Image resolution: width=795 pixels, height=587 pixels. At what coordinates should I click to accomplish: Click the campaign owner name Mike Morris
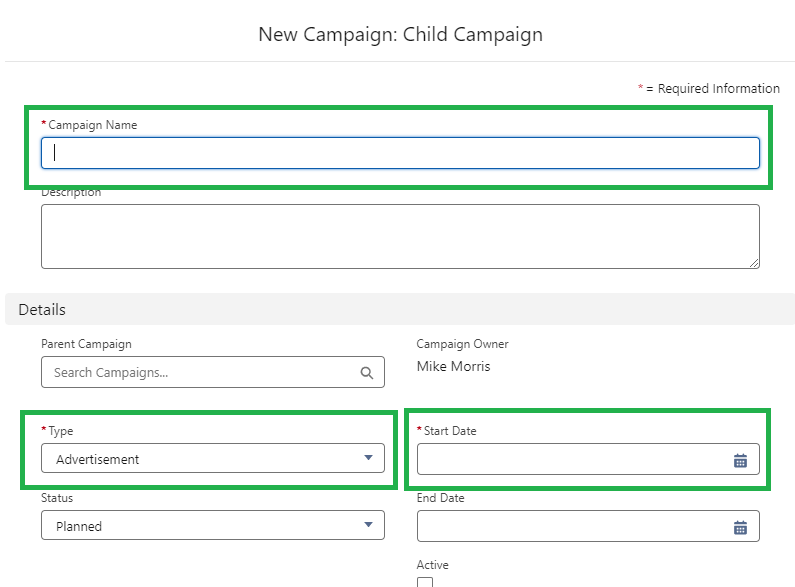453,366
